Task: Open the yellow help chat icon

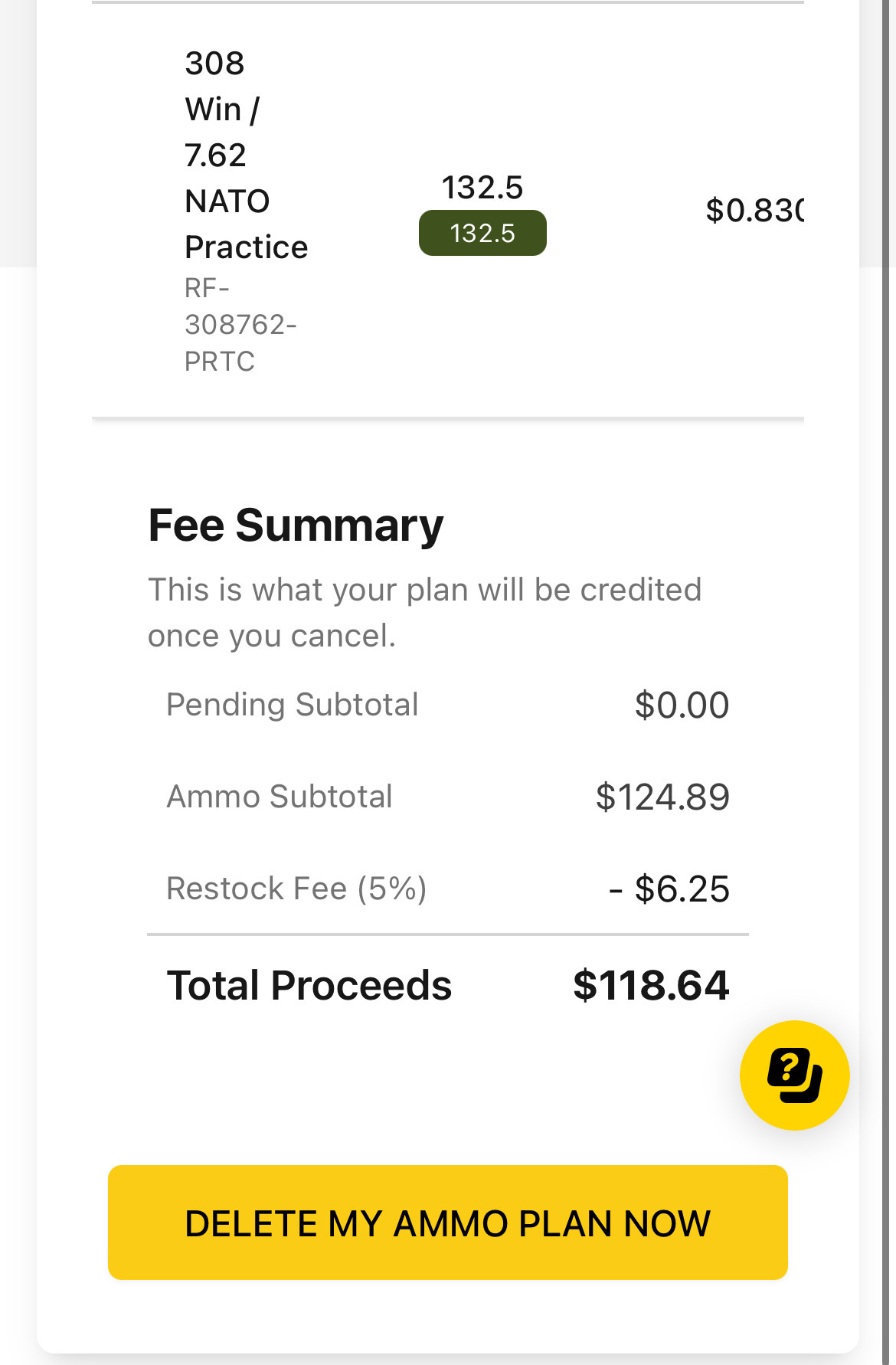Action: click(x=794, y=1075)
